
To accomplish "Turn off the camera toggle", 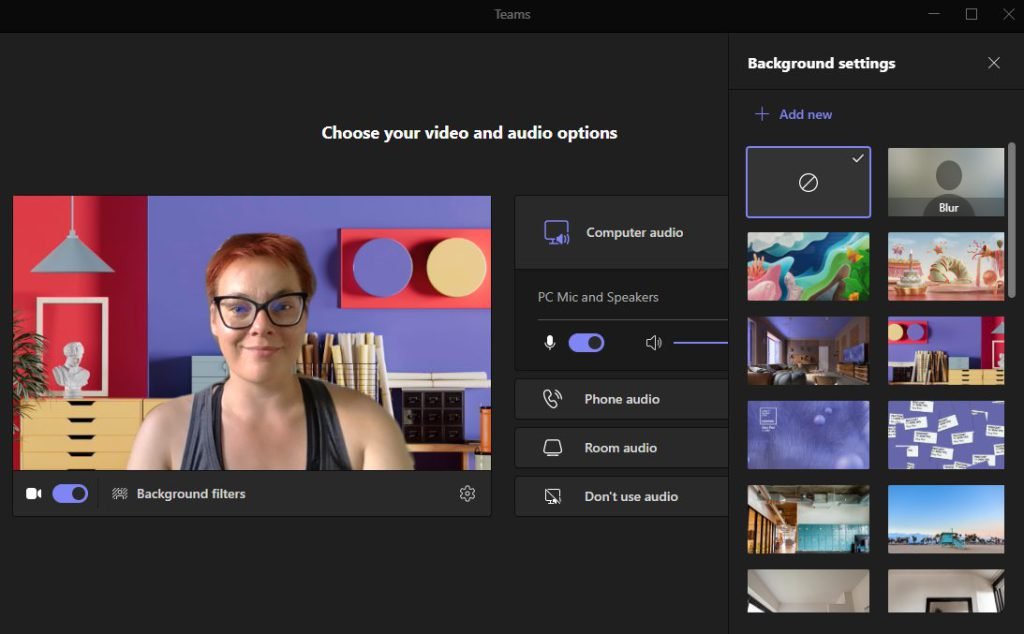I will pyautogui.click(x=70, y=494).
